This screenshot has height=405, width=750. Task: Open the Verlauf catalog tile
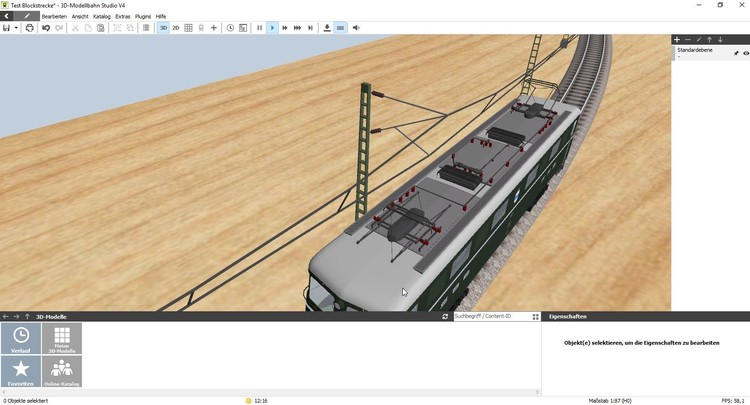coord(21,339)
